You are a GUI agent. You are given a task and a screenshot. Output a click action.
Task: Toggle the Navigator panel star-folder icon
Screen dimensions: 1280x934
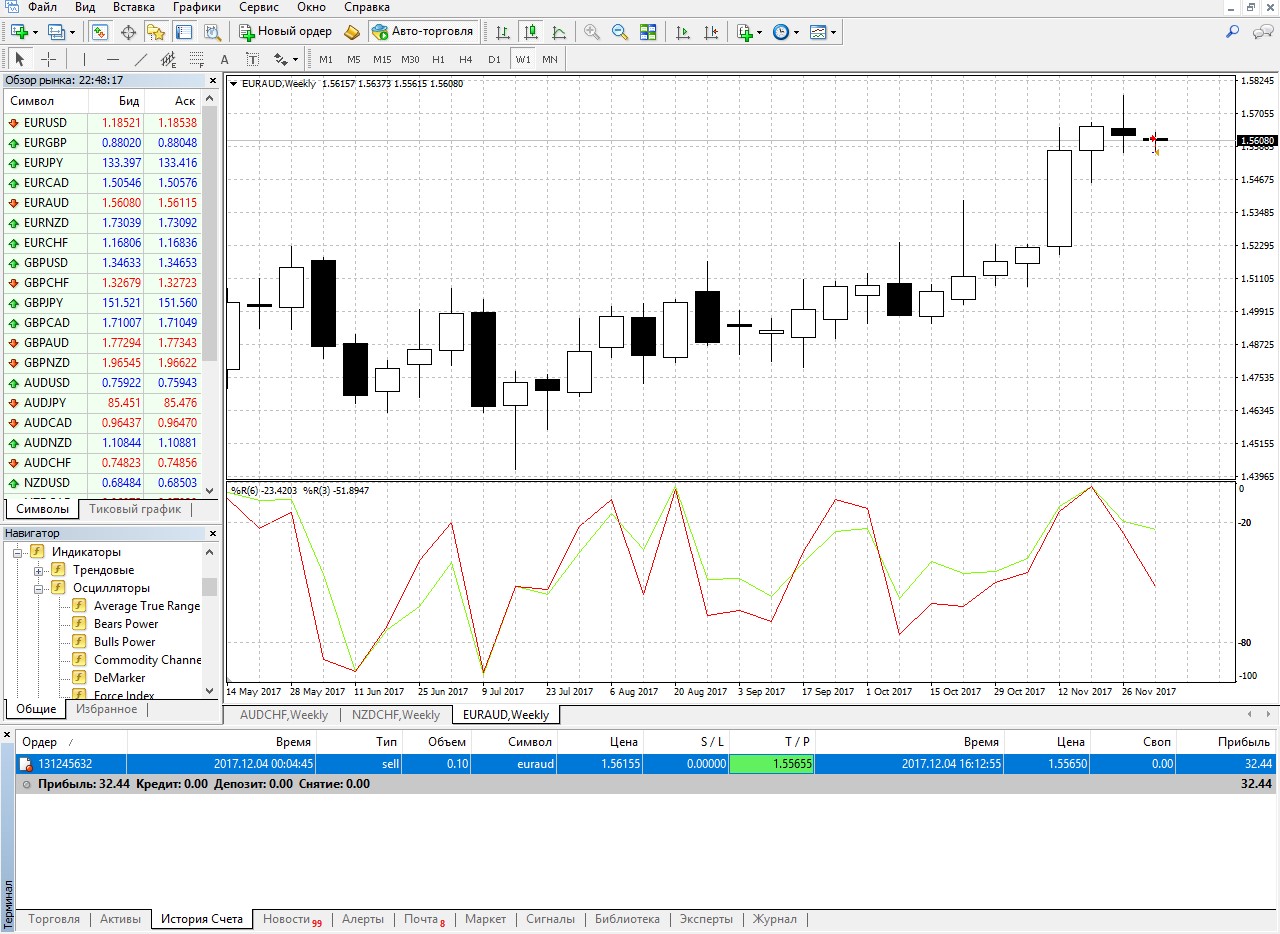[x=156, y=32]
